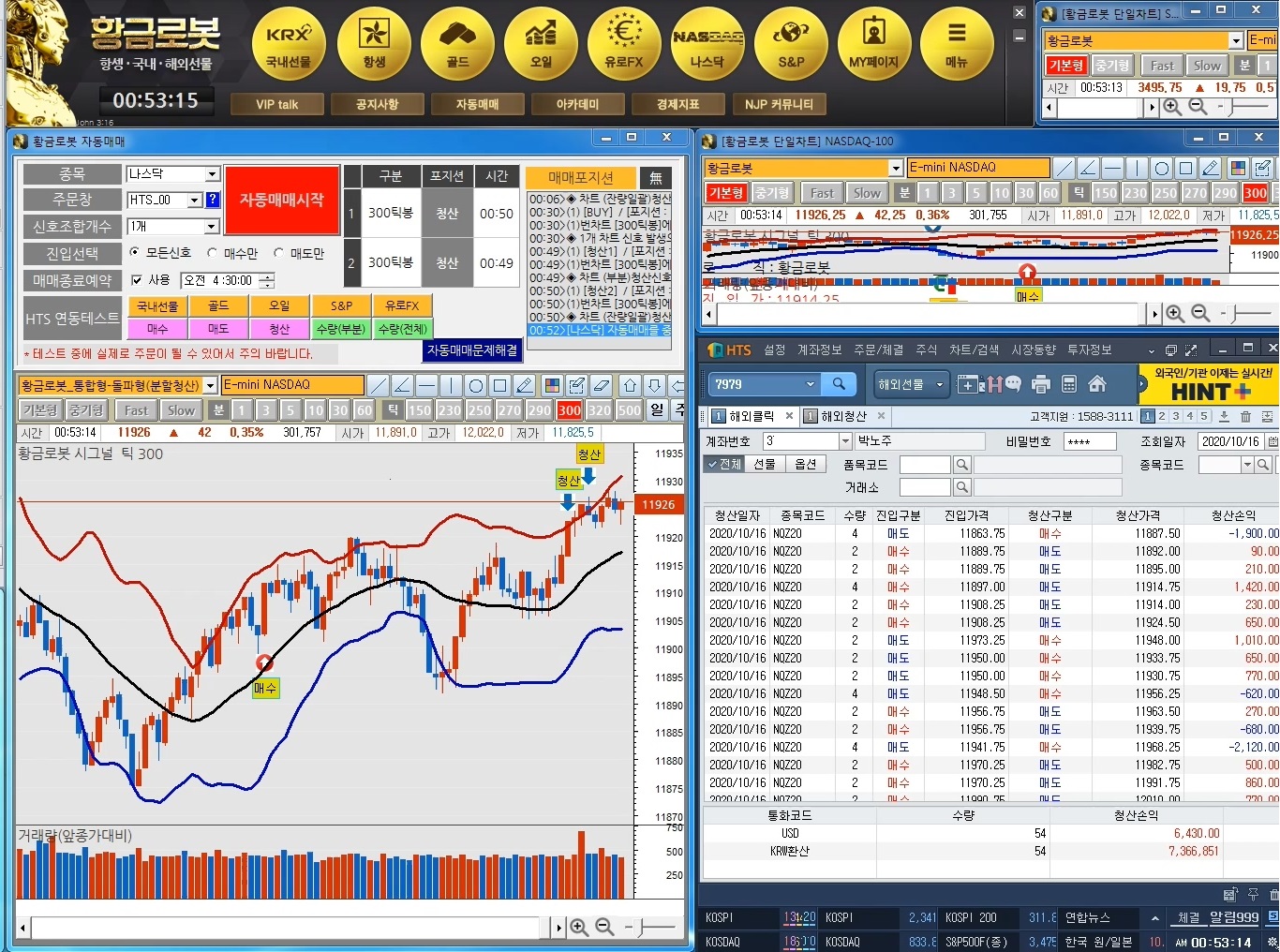
Task: Expand the 7979 code dropdown in HTS
Action: tap(811, 383)
